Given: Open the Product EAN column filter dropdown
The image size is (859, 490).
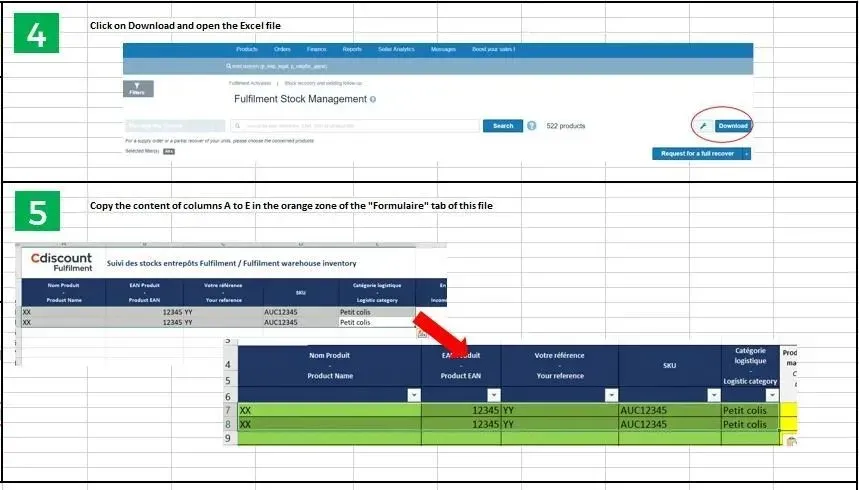Looking at the screenshot, I should tap(494, 395).
